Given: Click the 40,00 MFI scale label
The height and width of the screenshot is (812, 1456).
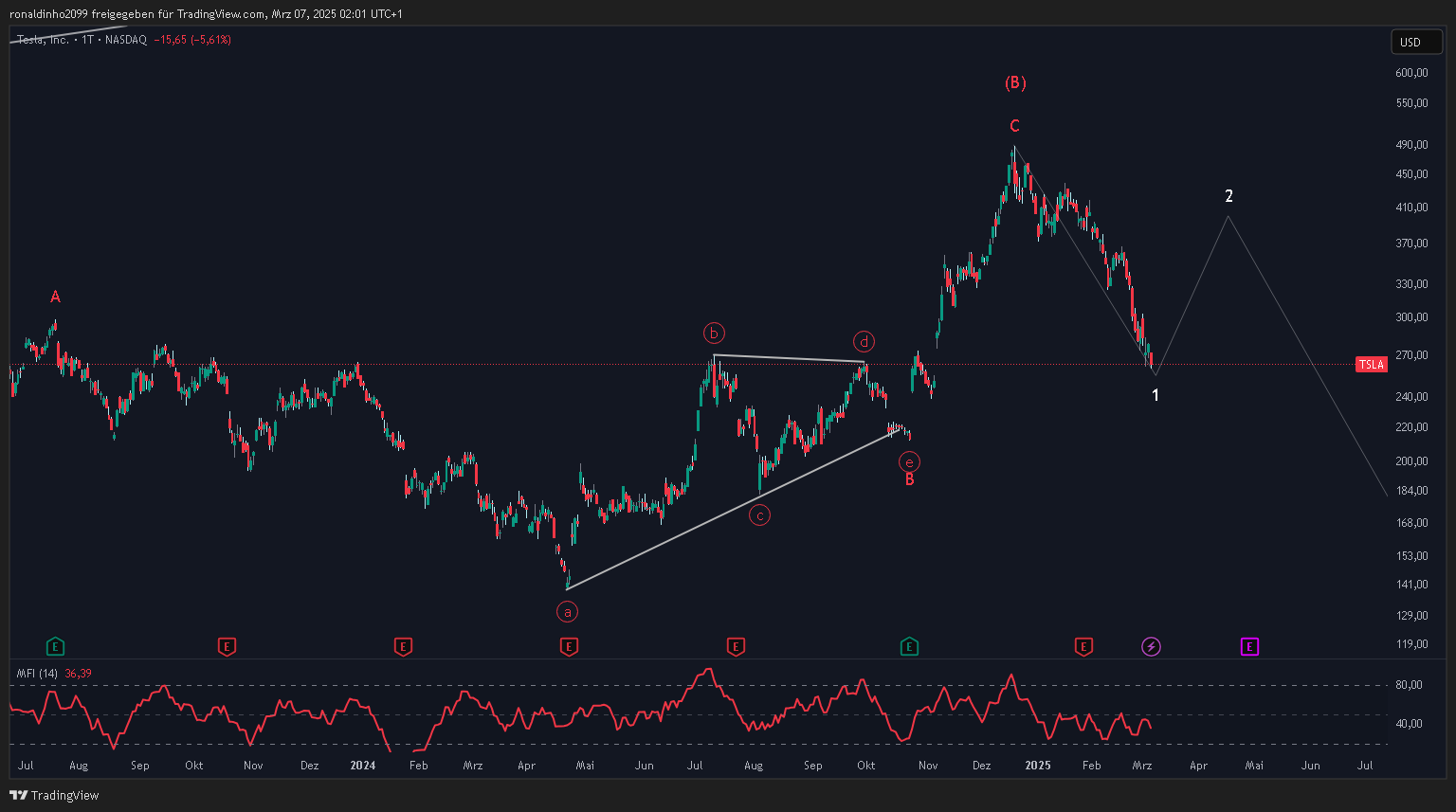Looking at the screenshot, I should click(x=1410, y=724).
